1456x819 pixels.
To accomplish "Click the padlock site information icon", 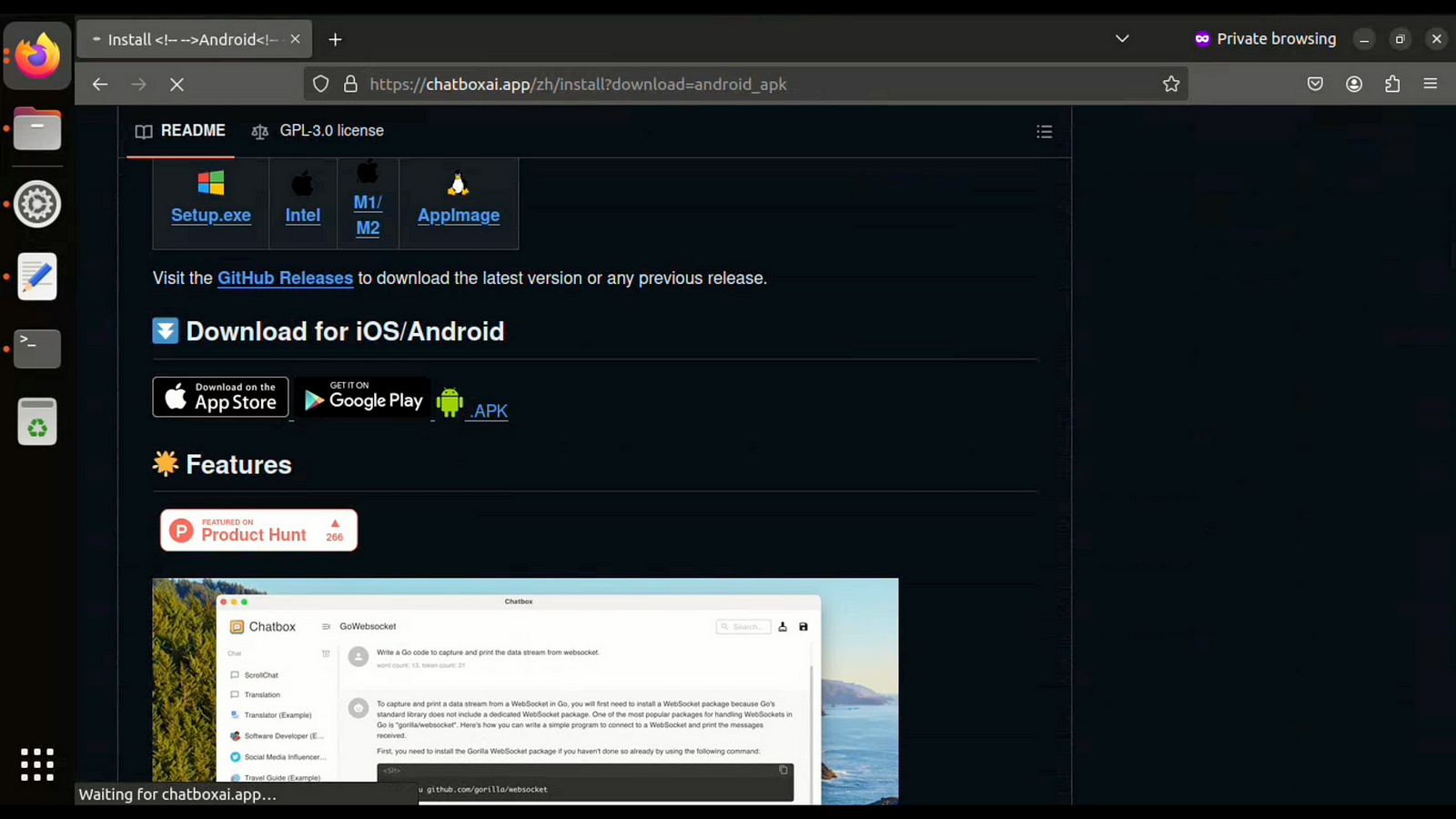I will pos(350,84).
